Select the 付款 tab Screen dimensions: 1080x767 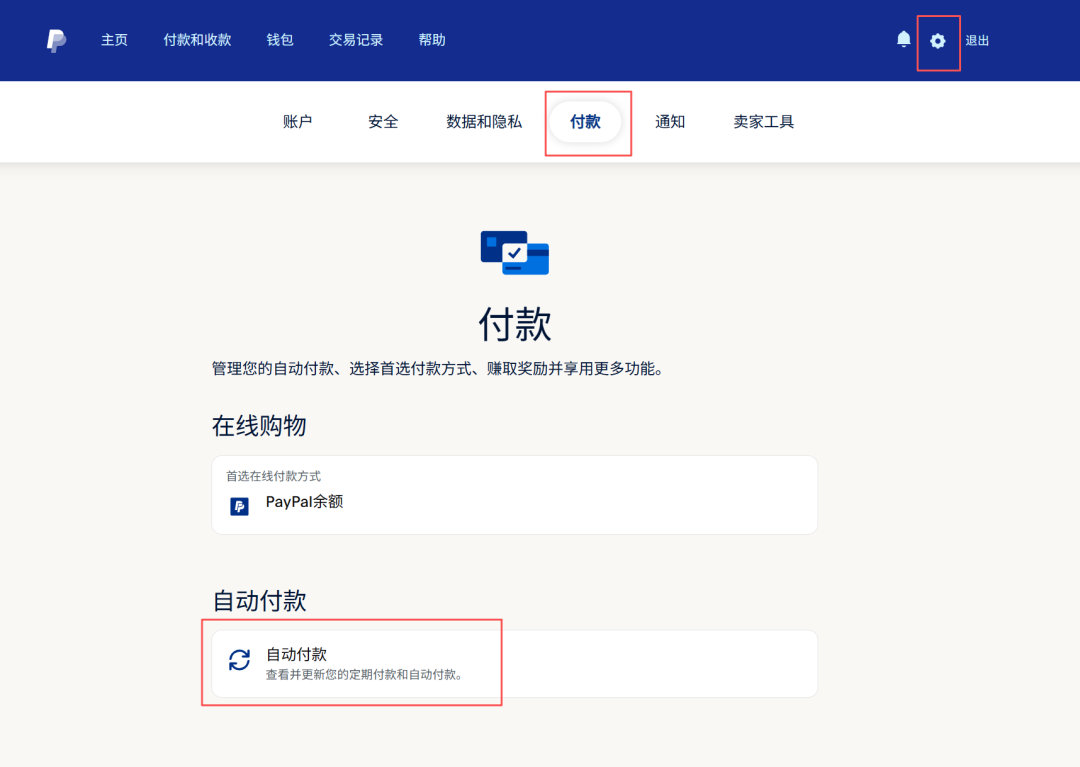tap(588, 121)
